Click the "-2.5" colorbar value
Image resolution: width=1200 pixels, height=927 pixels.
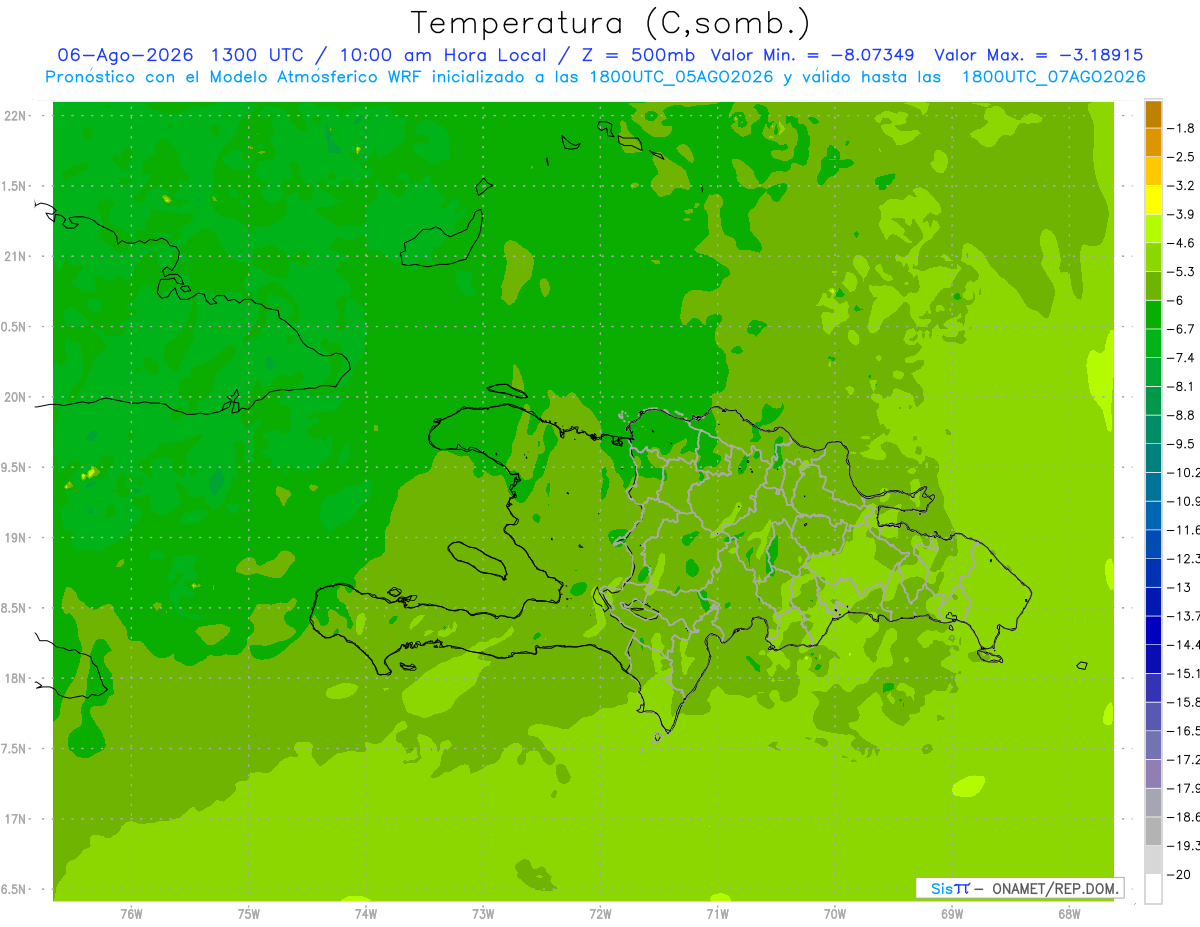tap(1182, 157)
